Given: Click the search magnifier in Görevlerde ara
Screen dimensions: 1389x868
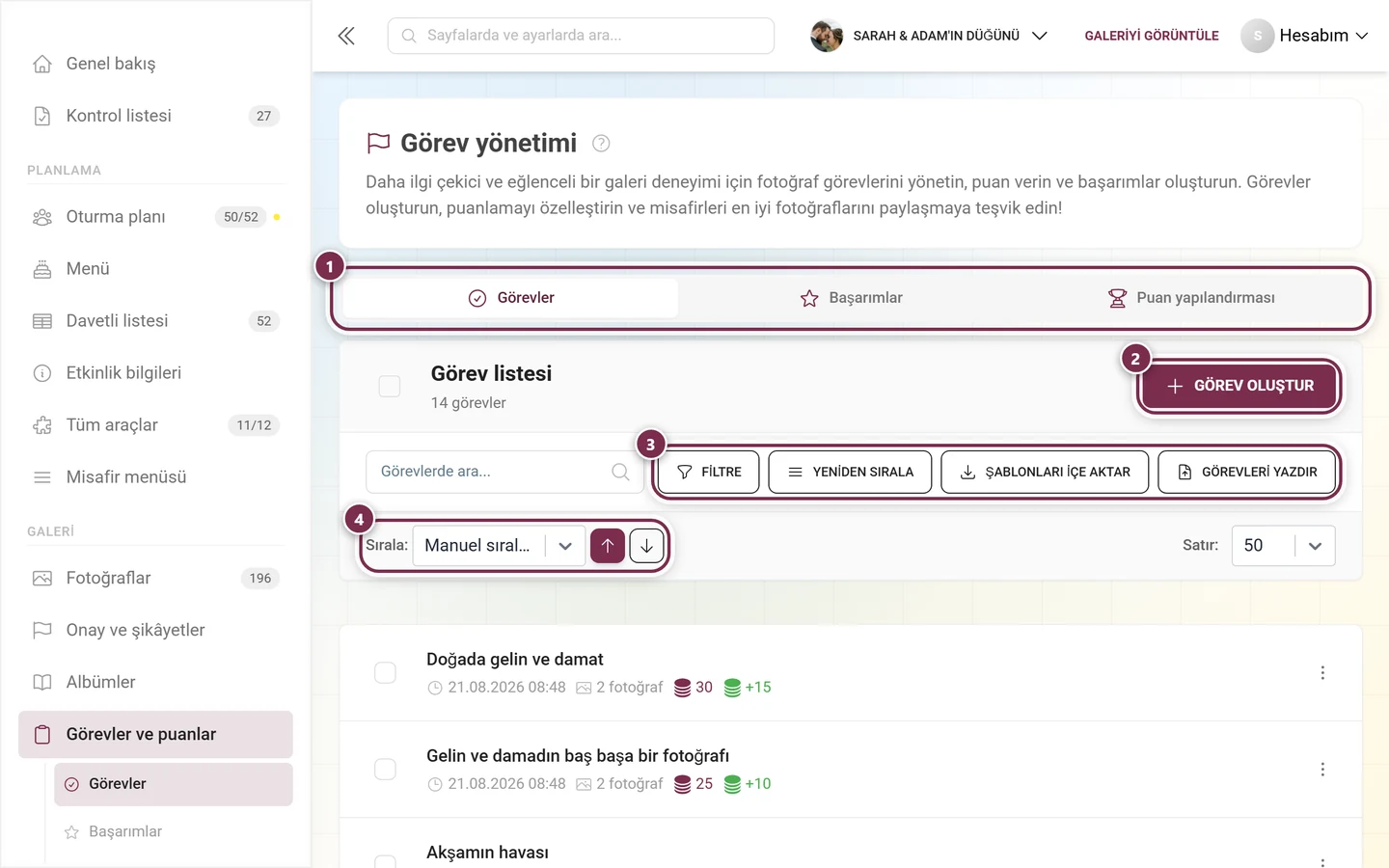Looking at the screenshot, I should 620,472.
